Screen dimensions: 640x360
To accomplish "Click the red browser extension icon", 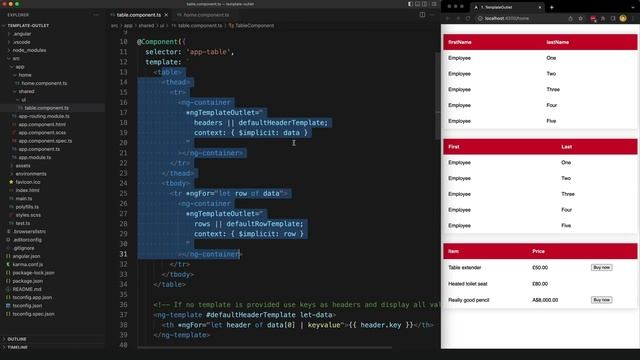I will click(x=593, y=19).
